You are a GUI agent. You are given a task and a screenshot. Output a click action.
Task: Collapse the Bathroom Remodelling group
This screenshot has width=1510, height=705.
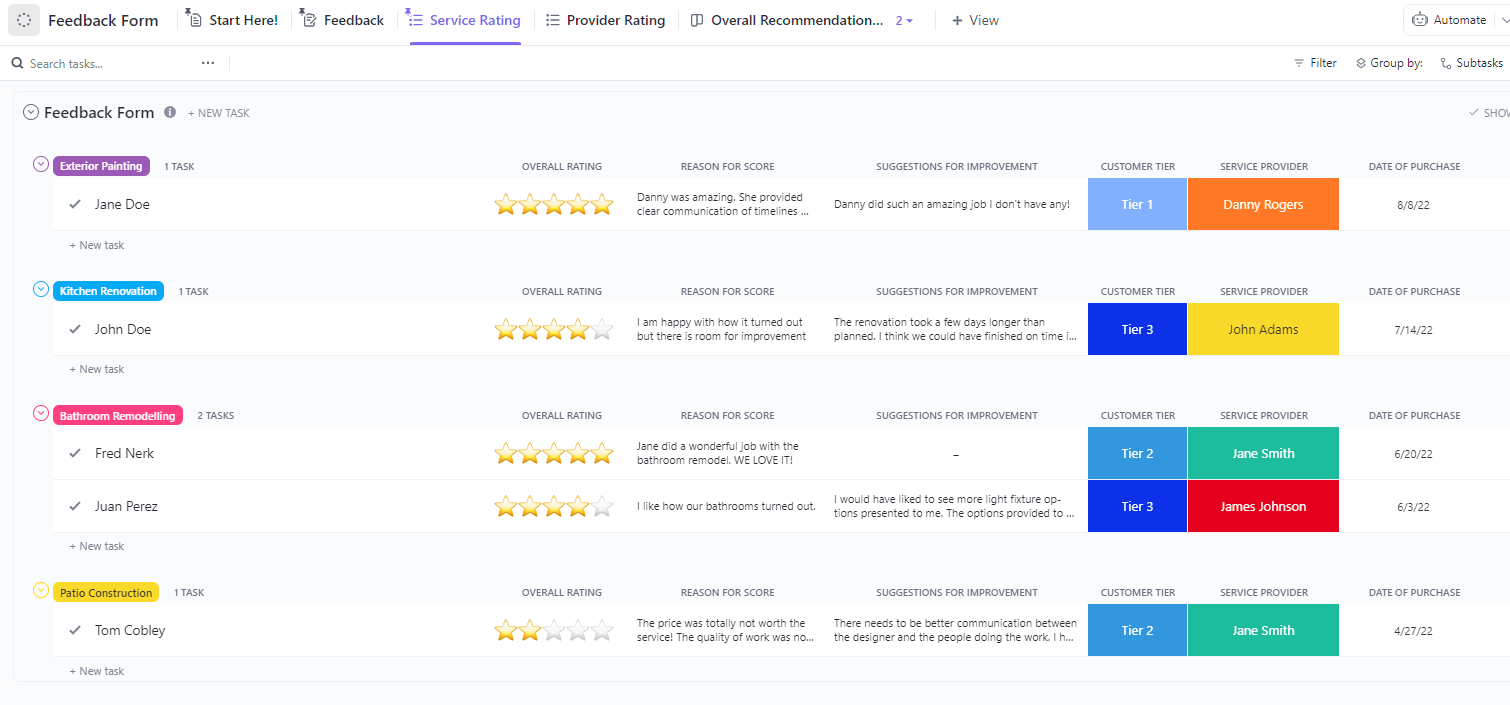(x=41, y=413)
